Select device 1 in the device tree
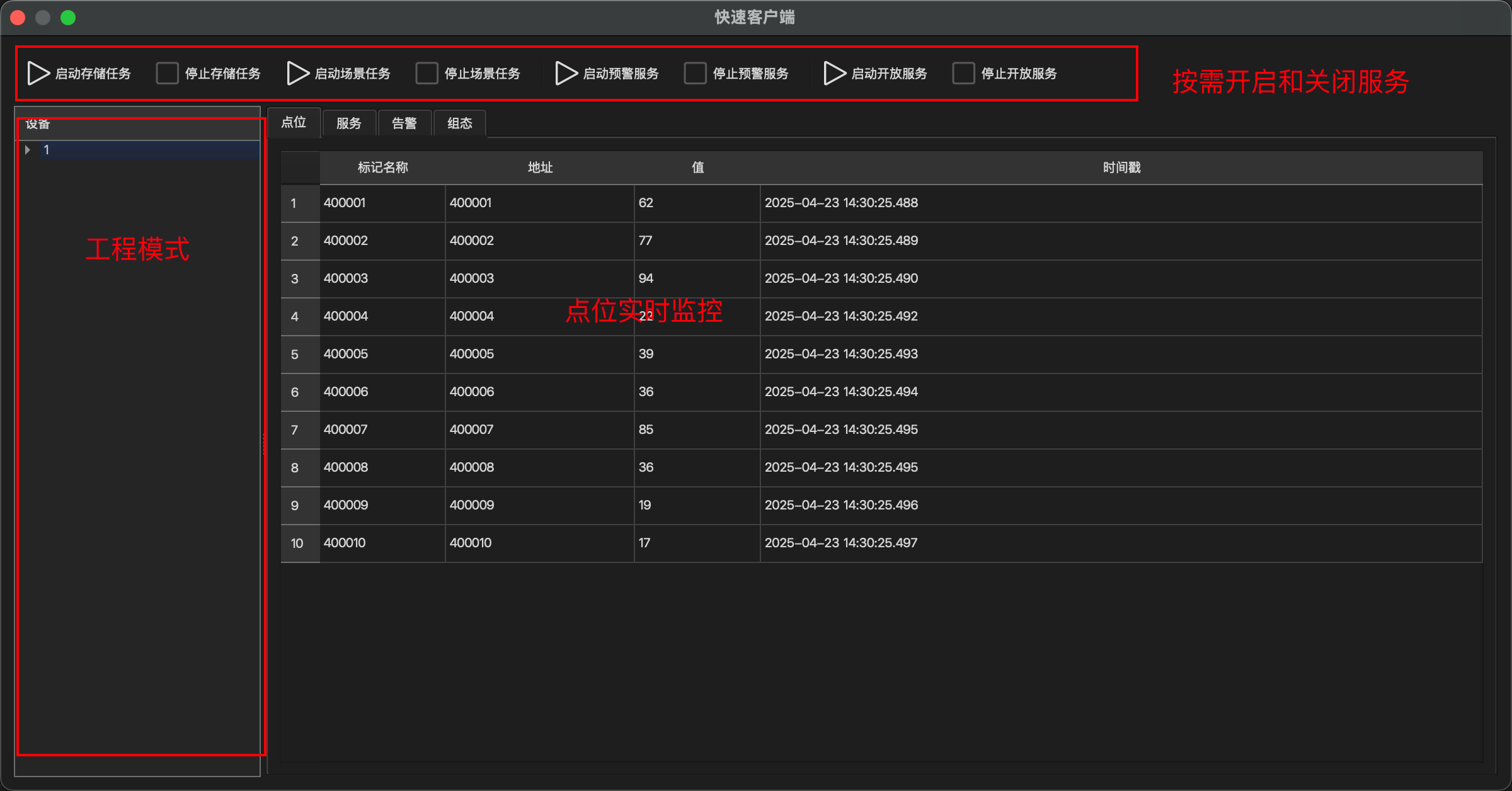The height and width of the screenshot is (791, 1512). pyautogui.click(x=47, y=150)
